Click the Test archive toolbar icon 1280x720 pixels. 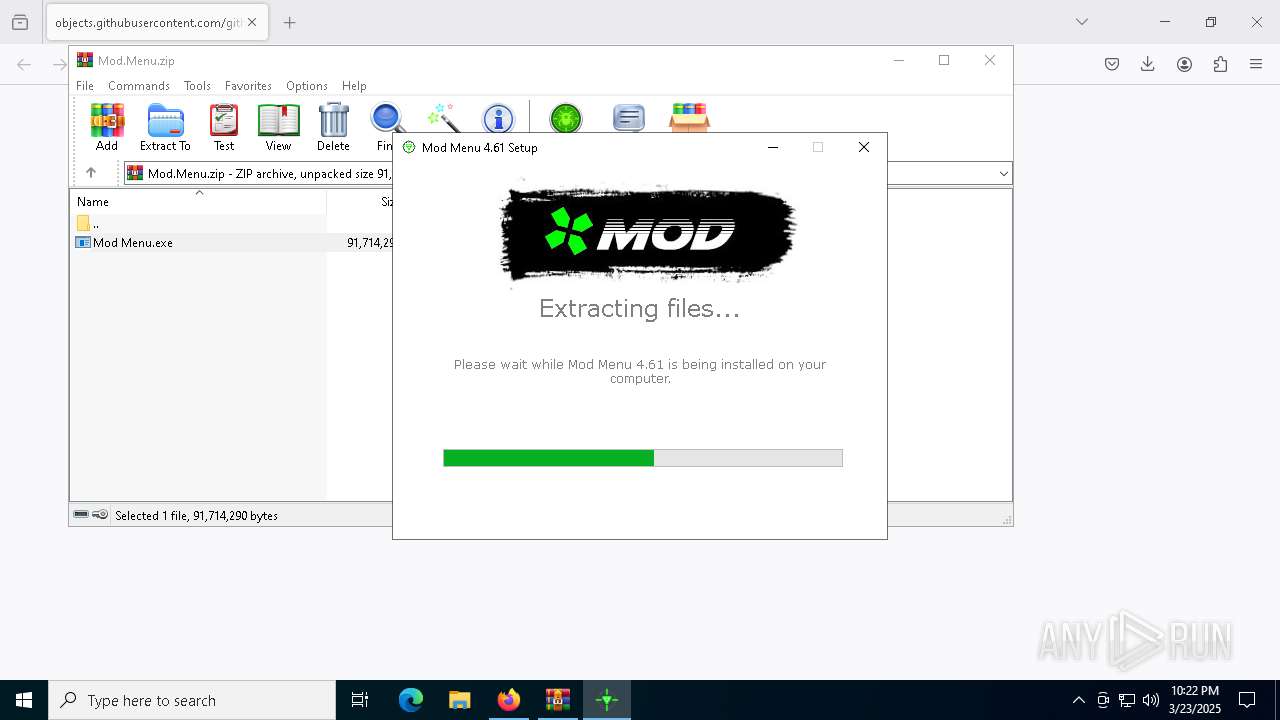[x=224, y=127]
